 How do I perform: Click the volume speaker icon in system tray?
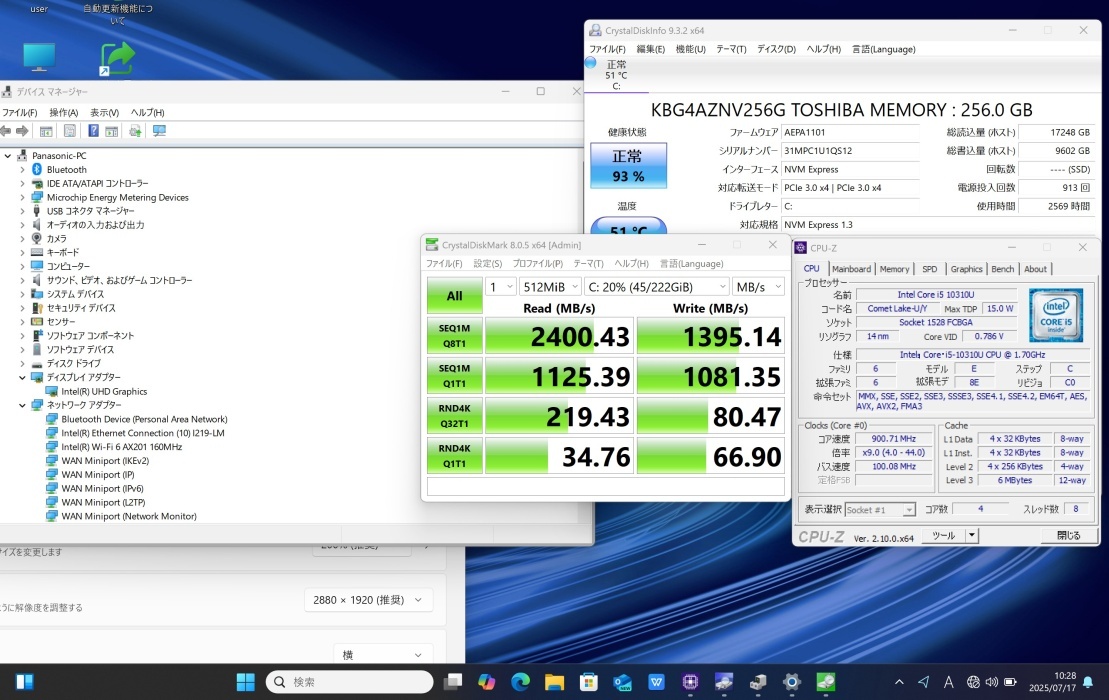[x=992, y=682]
